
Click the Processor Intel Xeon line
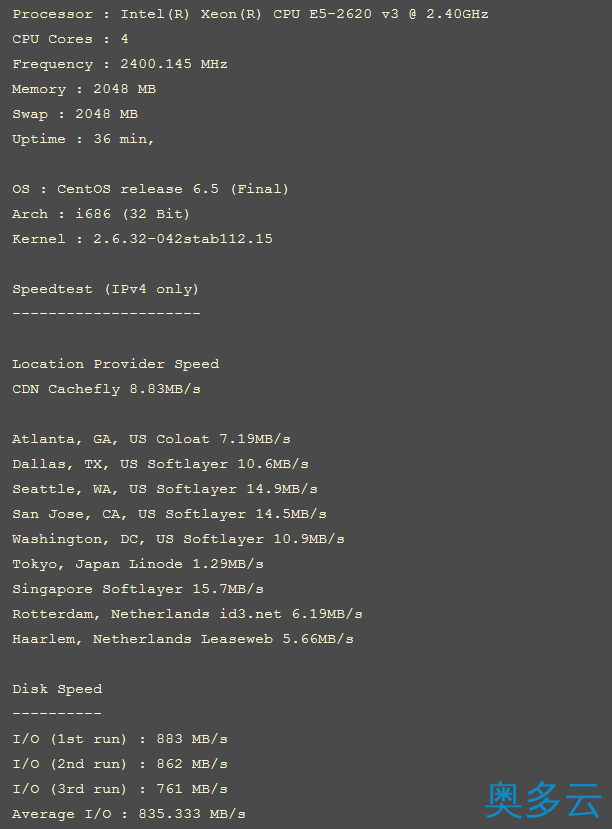click(251, 14)
